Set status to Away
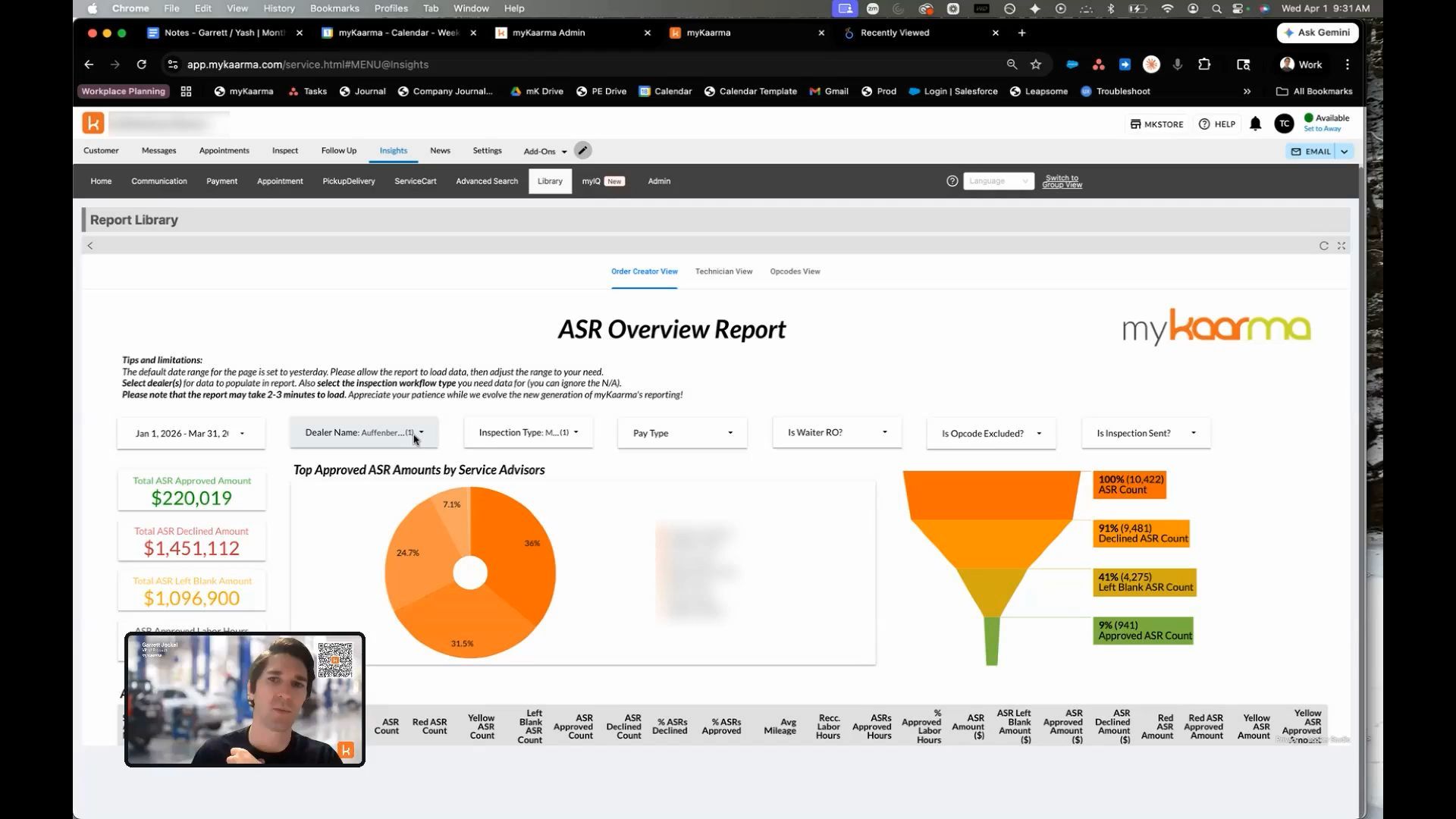Screen dimensions: 1456x819 click(x=1323, y=129)
